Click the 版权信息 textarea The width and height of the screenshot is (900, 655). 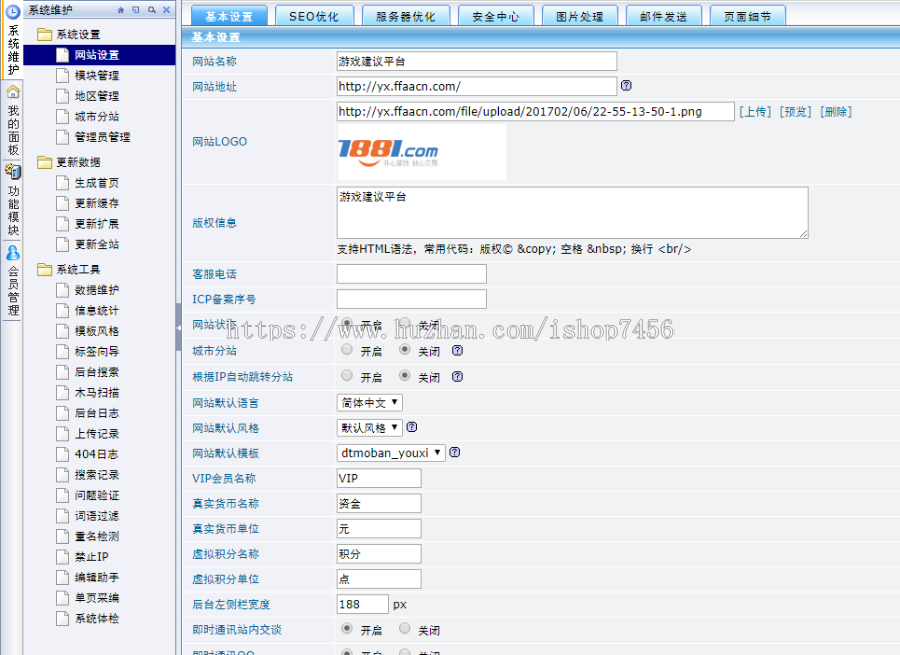572,212
